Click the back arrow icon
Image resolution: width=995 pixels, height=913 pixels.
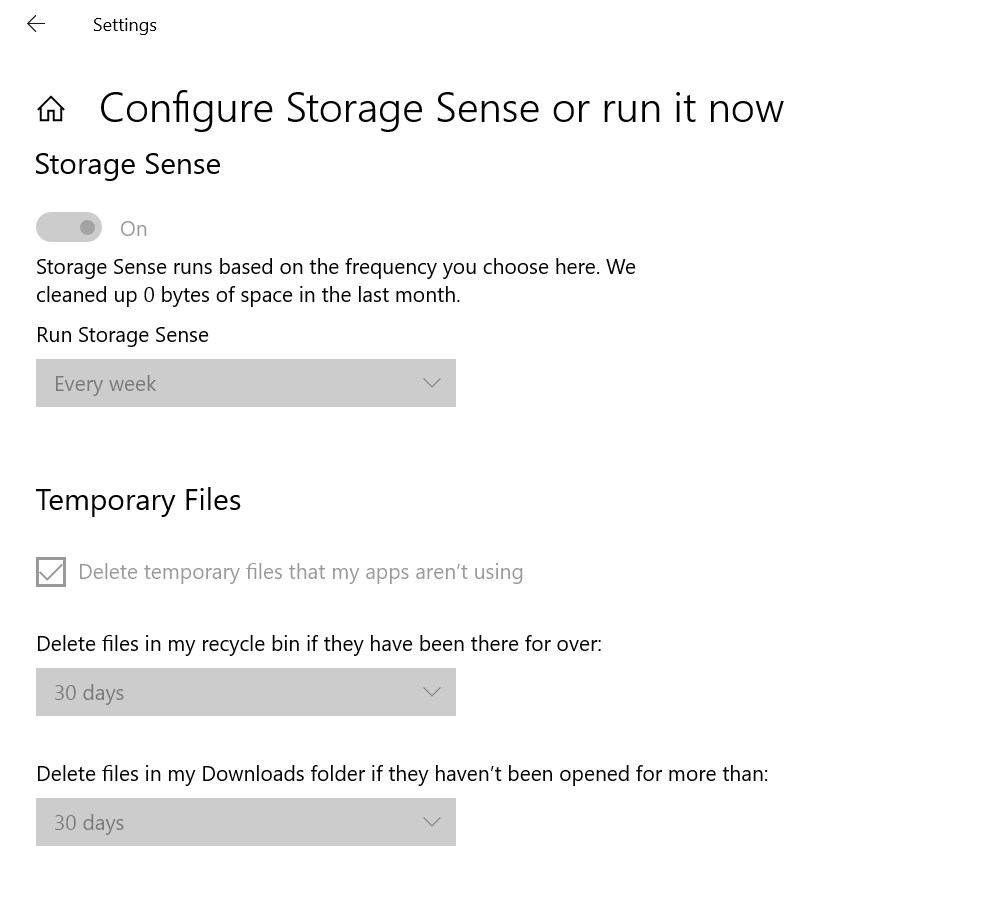point(36,24)
